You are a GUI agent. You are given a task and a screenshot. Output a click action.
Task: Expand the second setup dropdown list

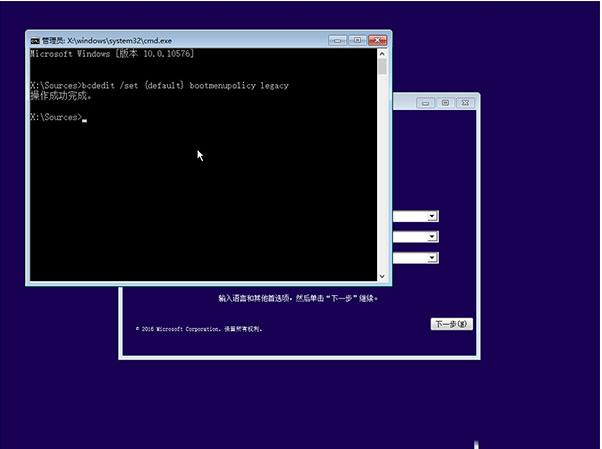(432, 237)
